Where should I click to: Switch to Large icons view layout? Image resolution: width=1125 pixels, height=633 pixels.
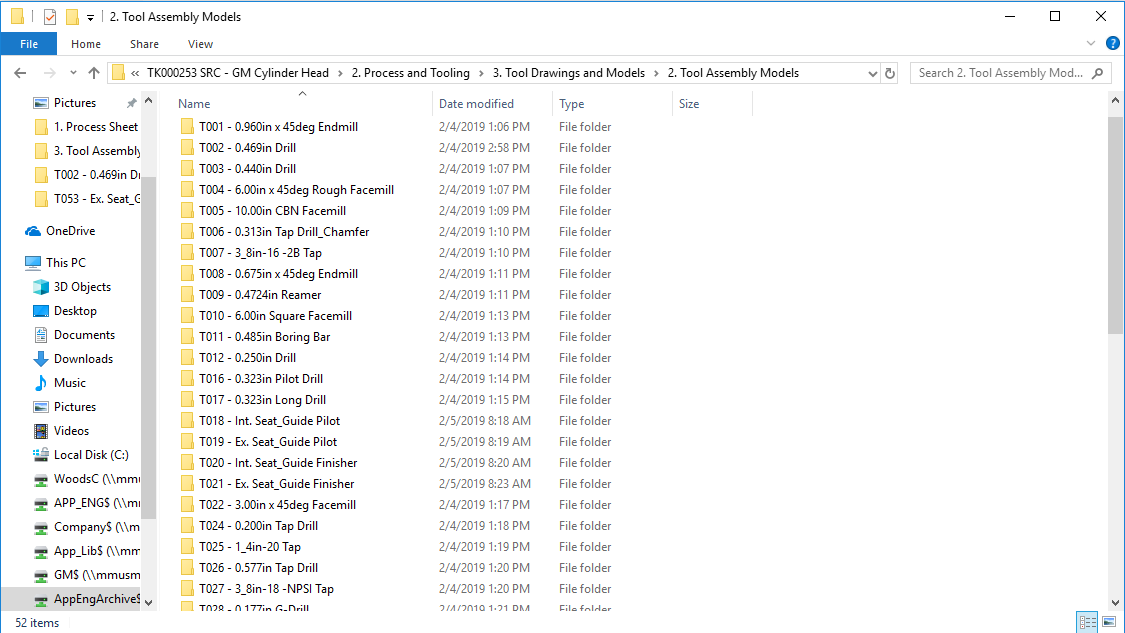[1107, 622]
